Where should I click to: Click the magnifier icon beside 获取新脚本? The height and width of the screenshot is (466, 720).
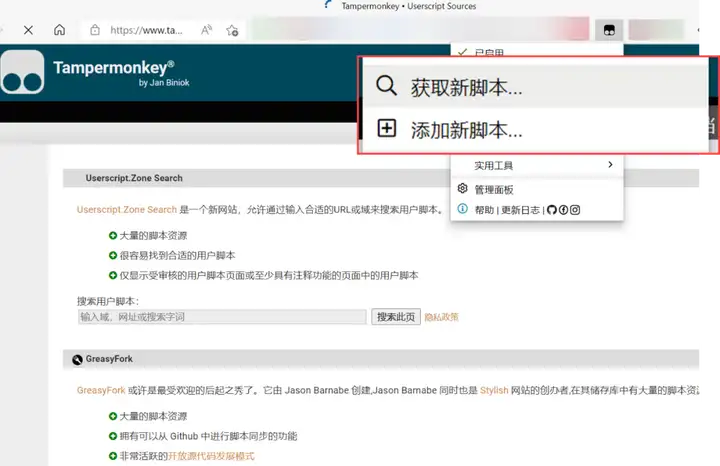[x=386, y=85]
